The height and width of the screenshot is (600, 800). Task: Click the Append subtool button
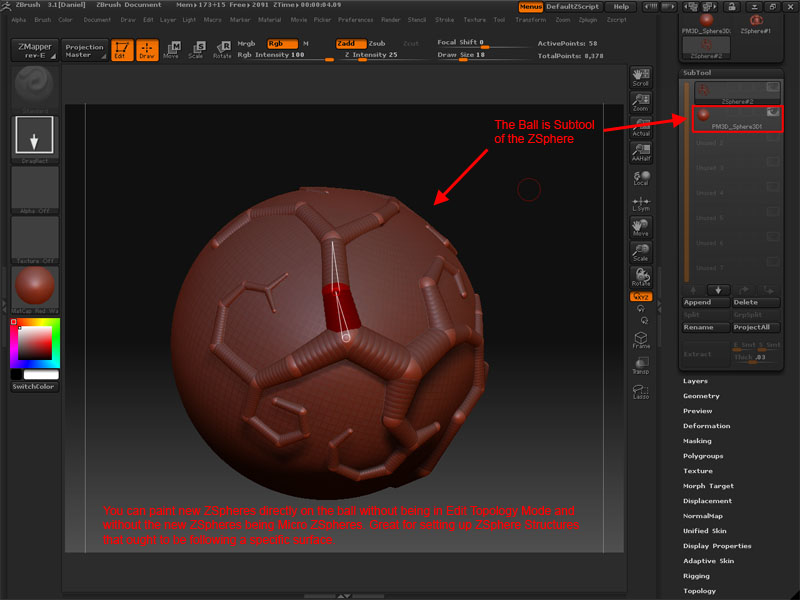706,303
